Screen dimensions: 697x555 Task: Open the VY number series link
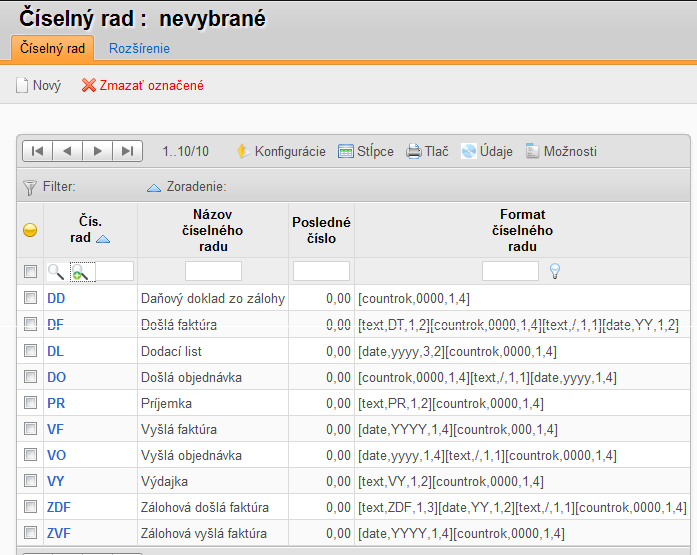[56, 481]
